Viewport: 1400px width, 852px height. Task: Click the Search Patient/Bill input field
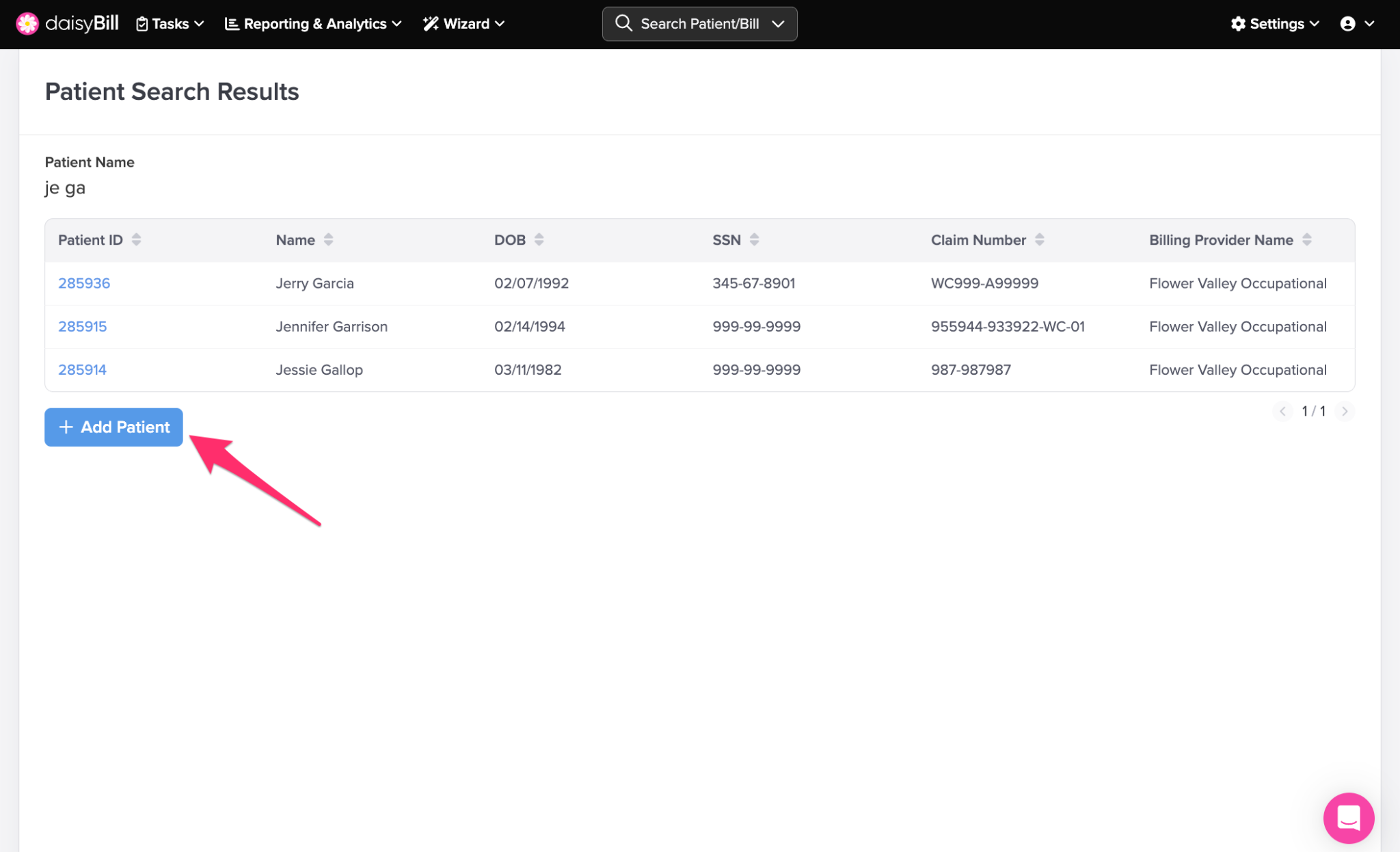pyautogui.click(x=699, y=24)
